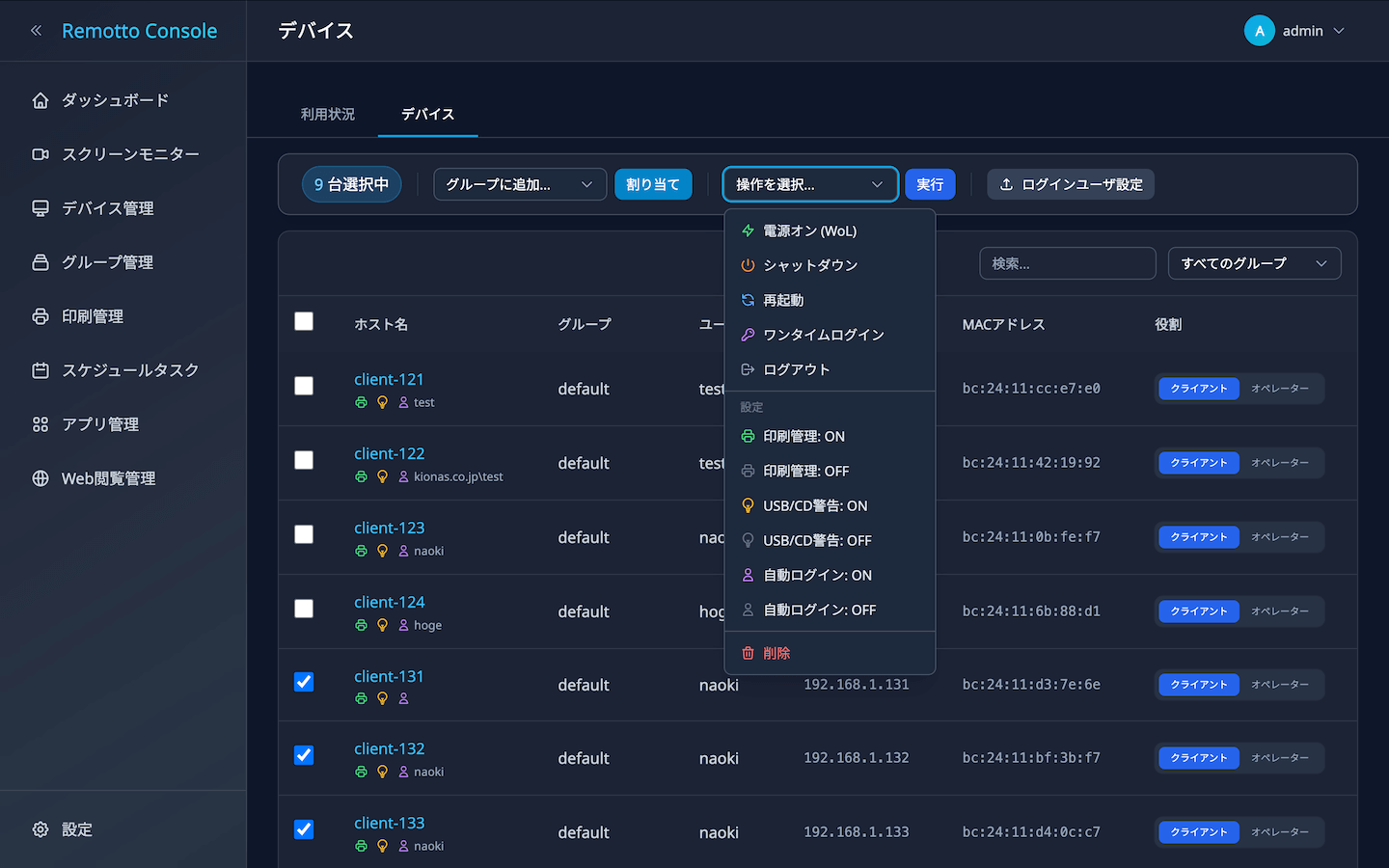
Task: Toggle the select-all checkbox in header
Action: [x=304, y=321]
